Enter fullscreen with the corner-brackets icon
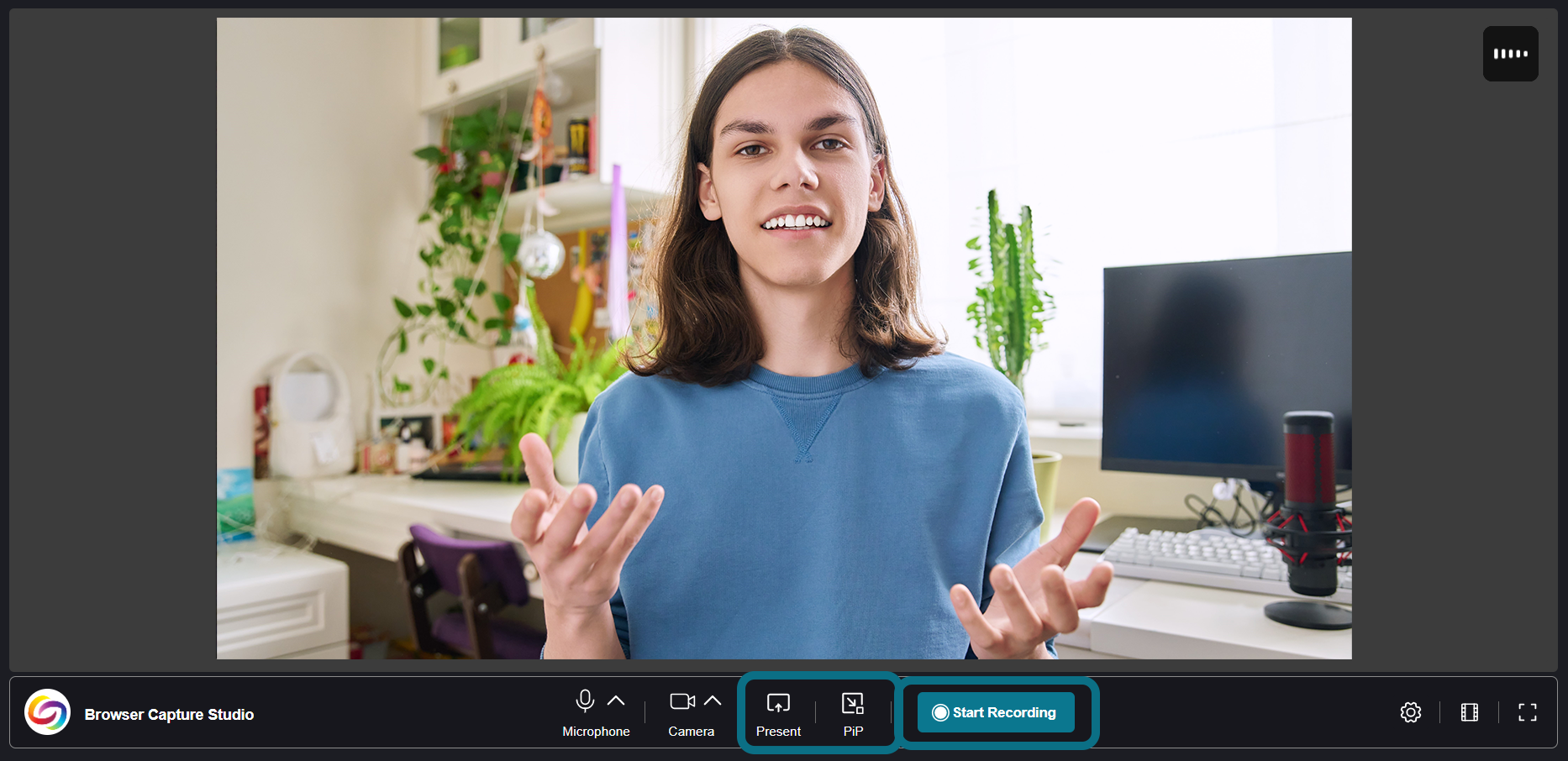 coord(1528,712)
